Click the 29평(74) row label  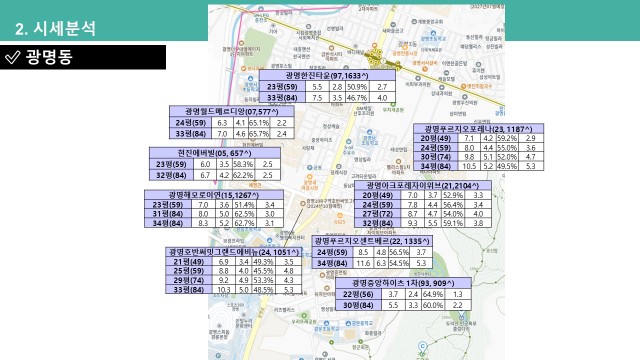[189, 280]
